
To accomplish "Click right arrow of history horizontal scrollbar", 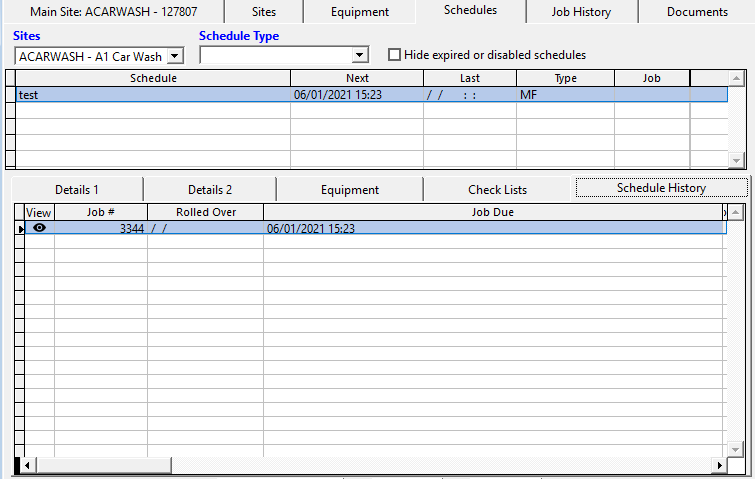I will pos(716,466).
